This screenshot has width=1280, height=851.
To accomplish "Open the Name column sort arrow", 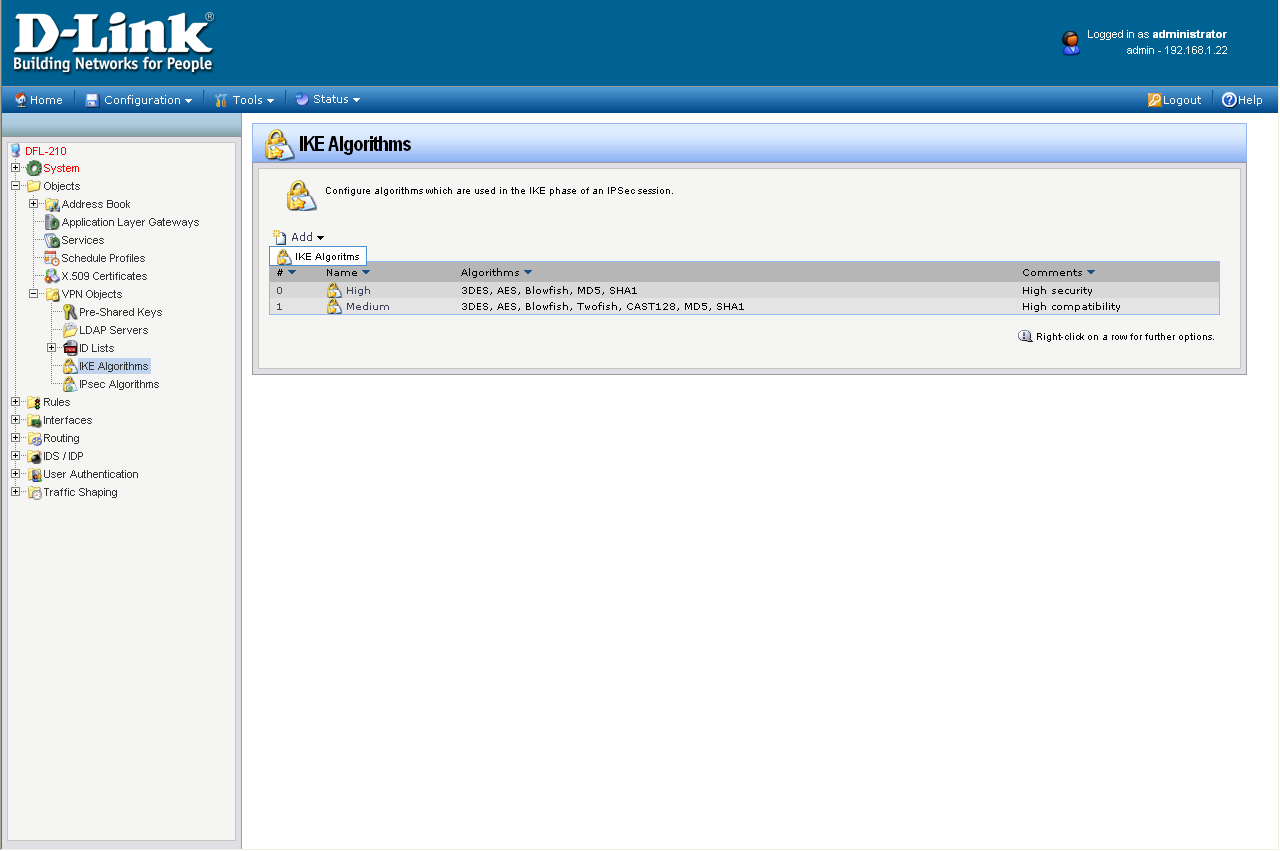I will click(366, 272).
